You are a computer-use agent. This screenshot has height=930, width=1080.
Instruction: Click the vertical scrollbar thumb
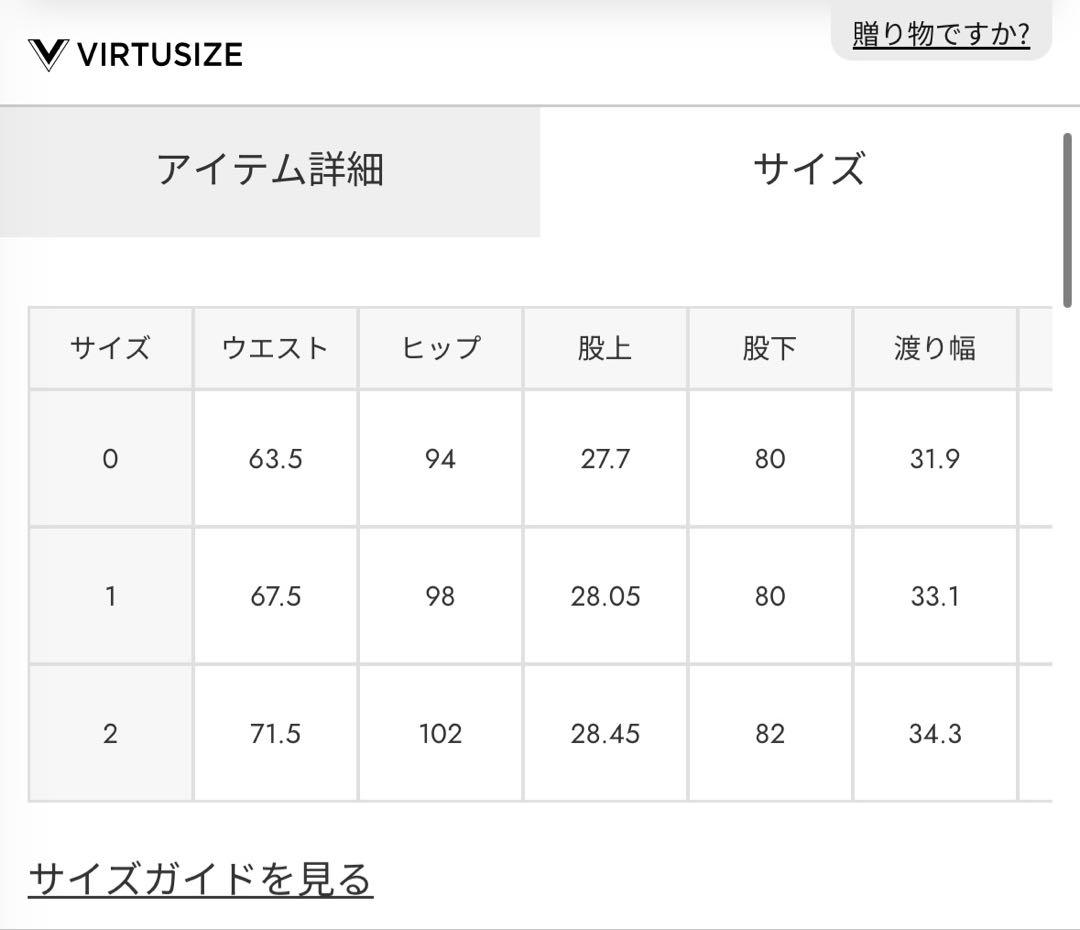[x=1067, y=220]
